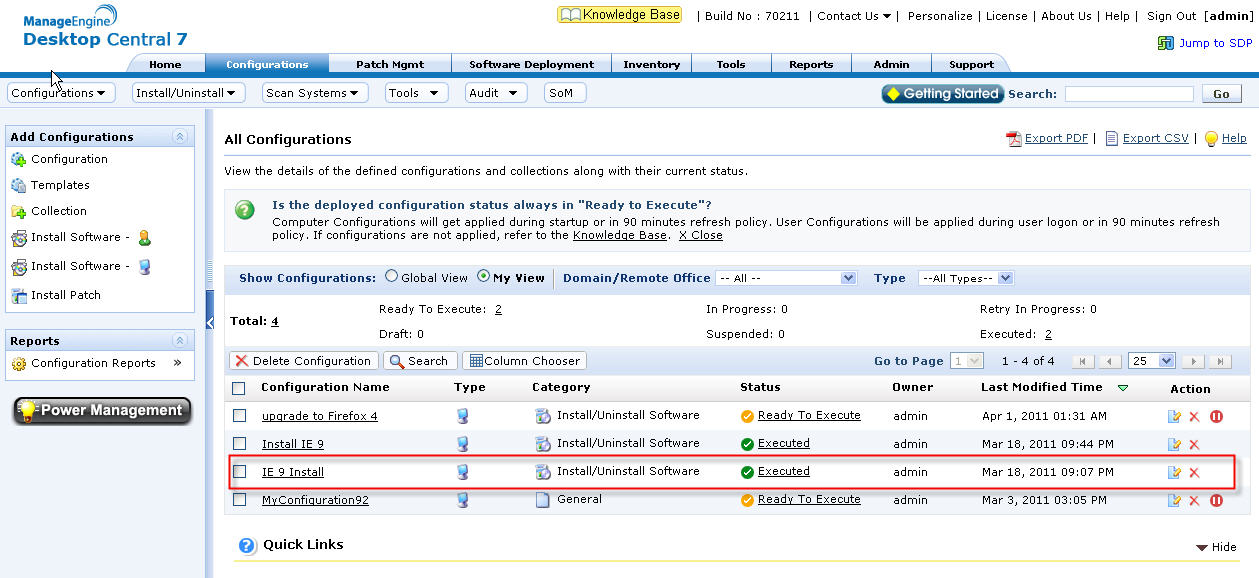
Task: Click Install Software user icon in sidebar
Action: point(145,238)
